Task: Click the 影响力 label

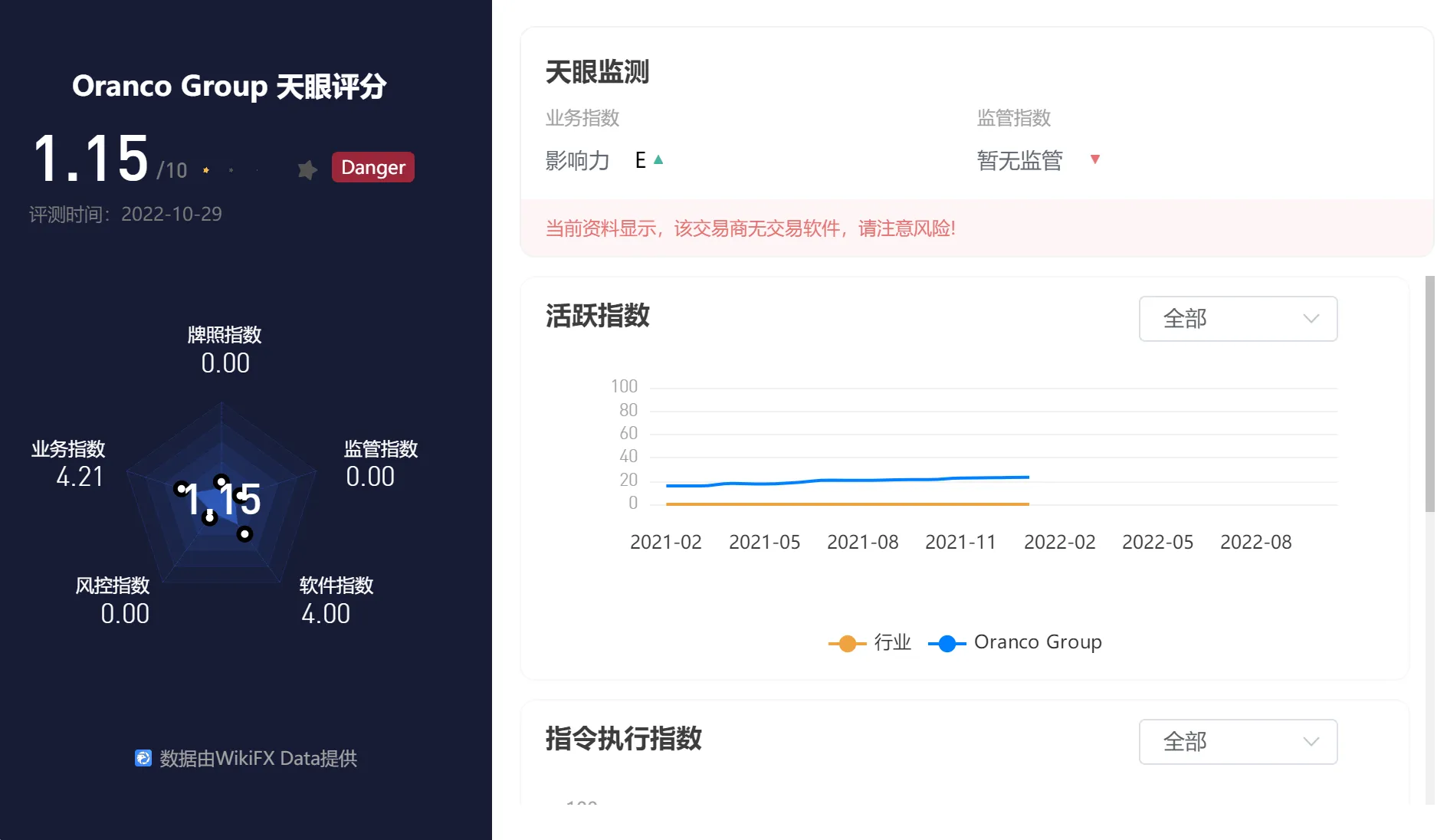Action: tap(577, 160)
